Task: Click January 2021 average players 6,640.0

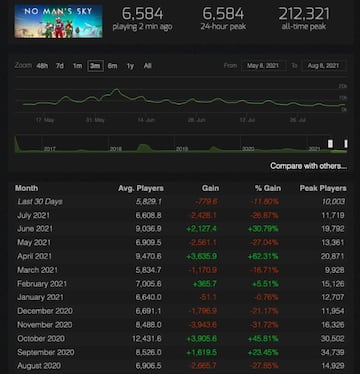Action: tap(148, 297)
